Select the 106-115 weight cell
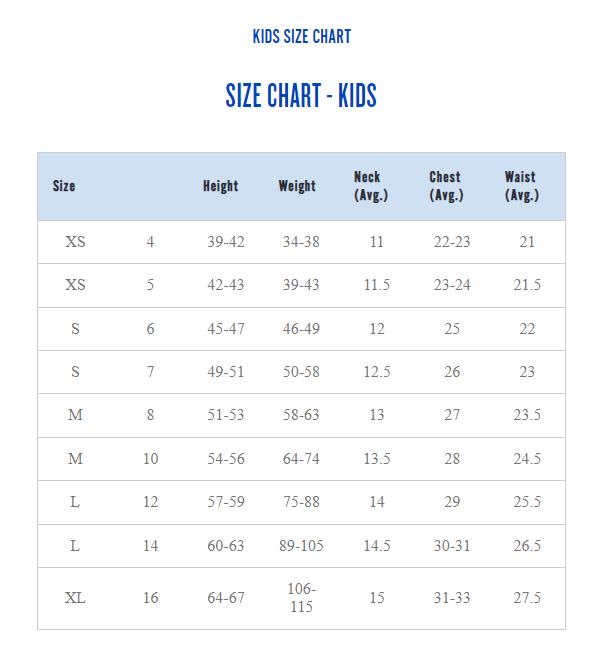Image resolution: width=603 pixels, height=655 pixels. tap(300, 598)
